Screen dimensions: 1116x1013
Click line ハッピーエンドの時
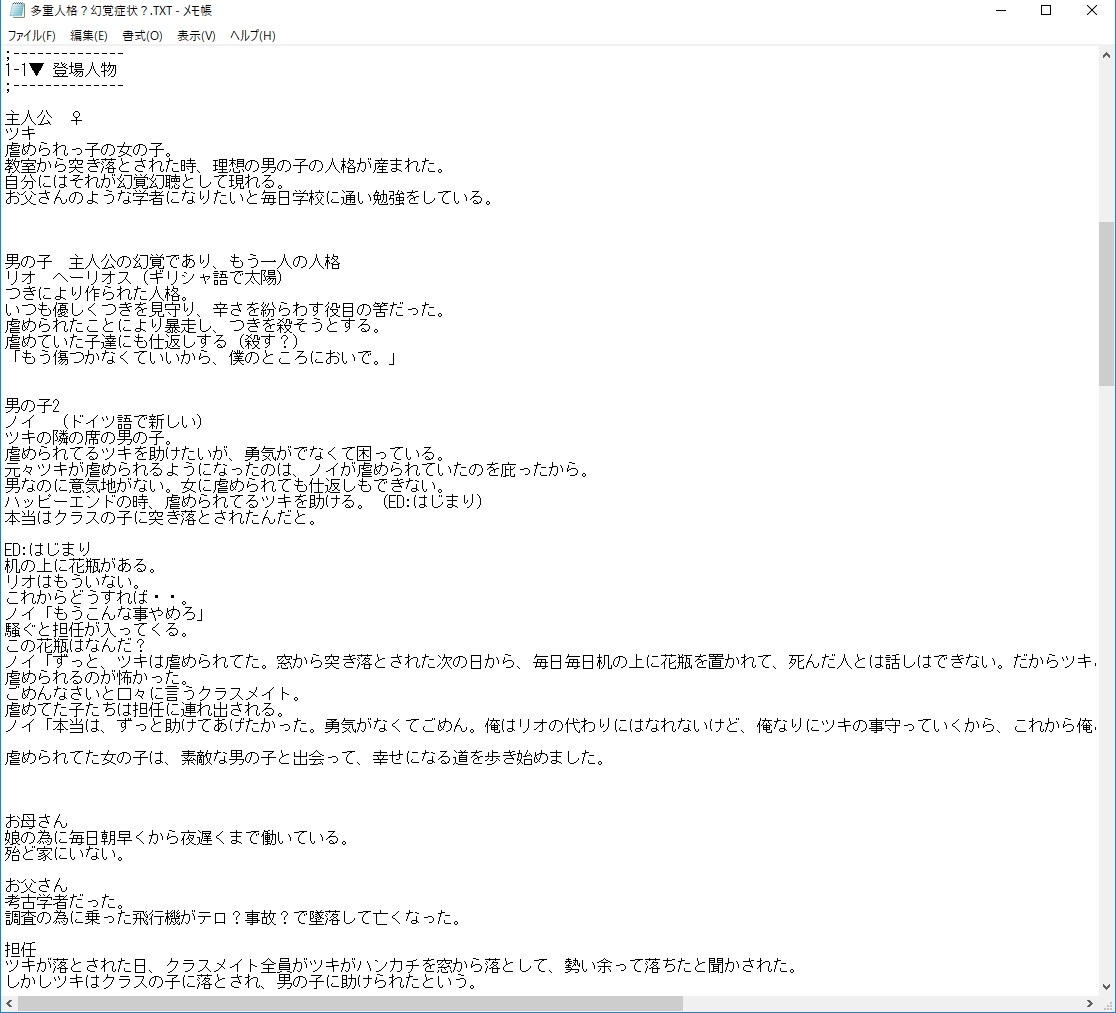[244, 502]
